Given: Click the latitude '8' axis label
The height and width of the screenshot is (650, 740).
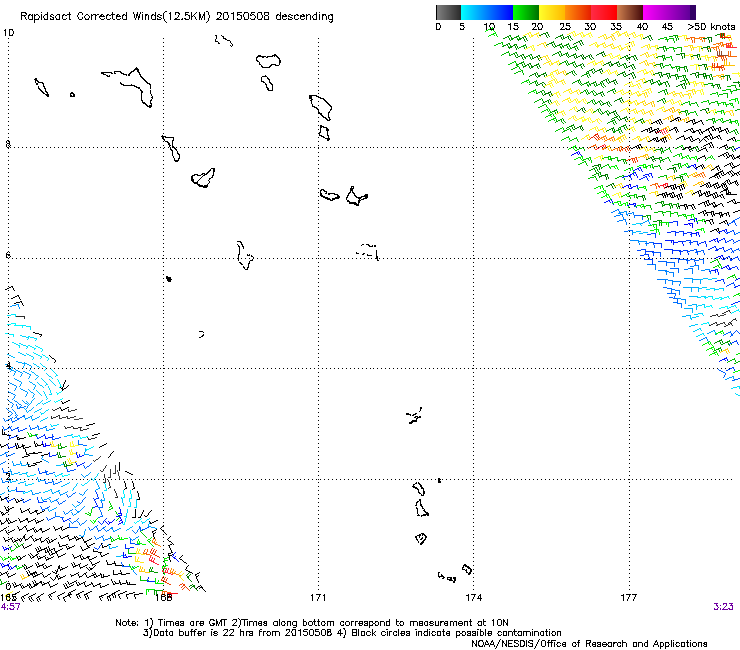Looking at the screenshot, I should [8, 144].
